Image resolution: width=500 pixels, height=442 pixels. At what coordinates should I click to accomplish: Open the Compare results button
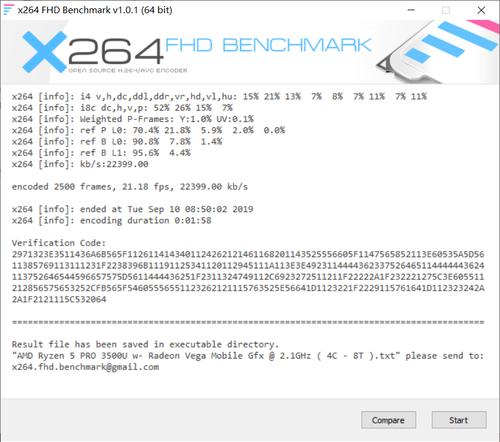click(x=388, y=420)
